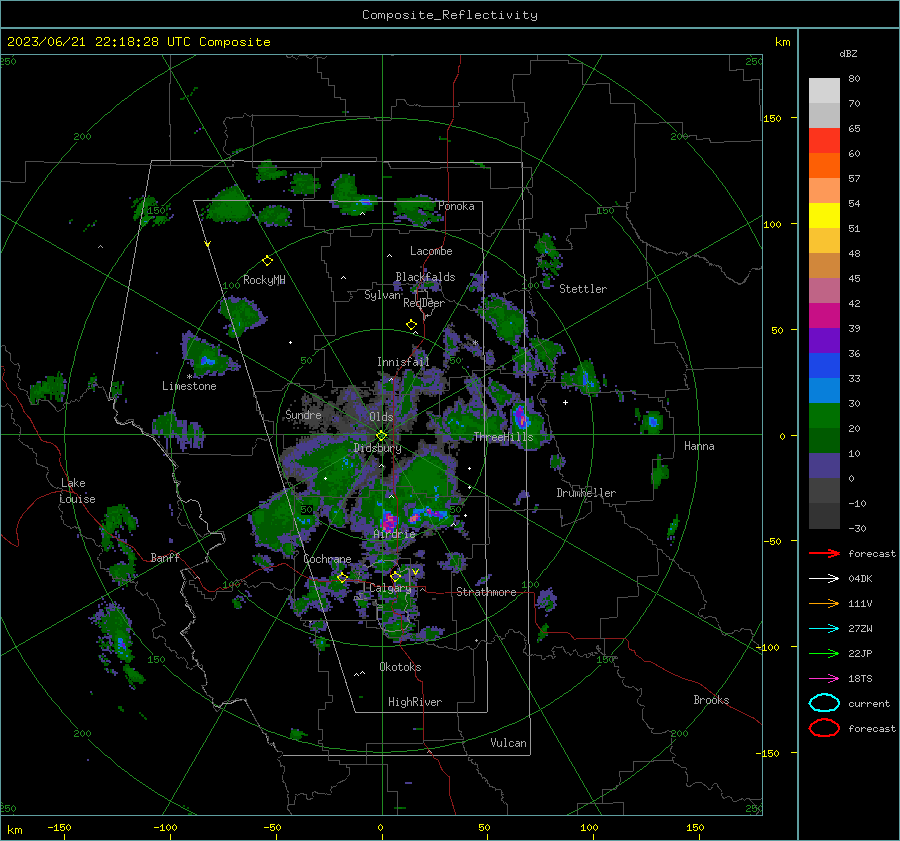
Task: Click the Composite_Reflectivity title text
Action: click(450, 15)
